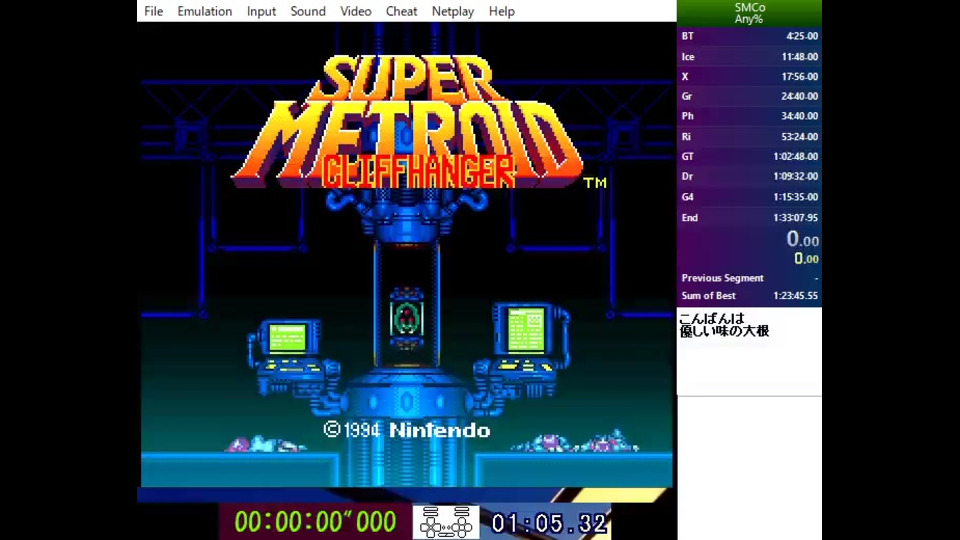Select the Ri split row
Screen dimensions: 960x540
[x=749, y=137]
